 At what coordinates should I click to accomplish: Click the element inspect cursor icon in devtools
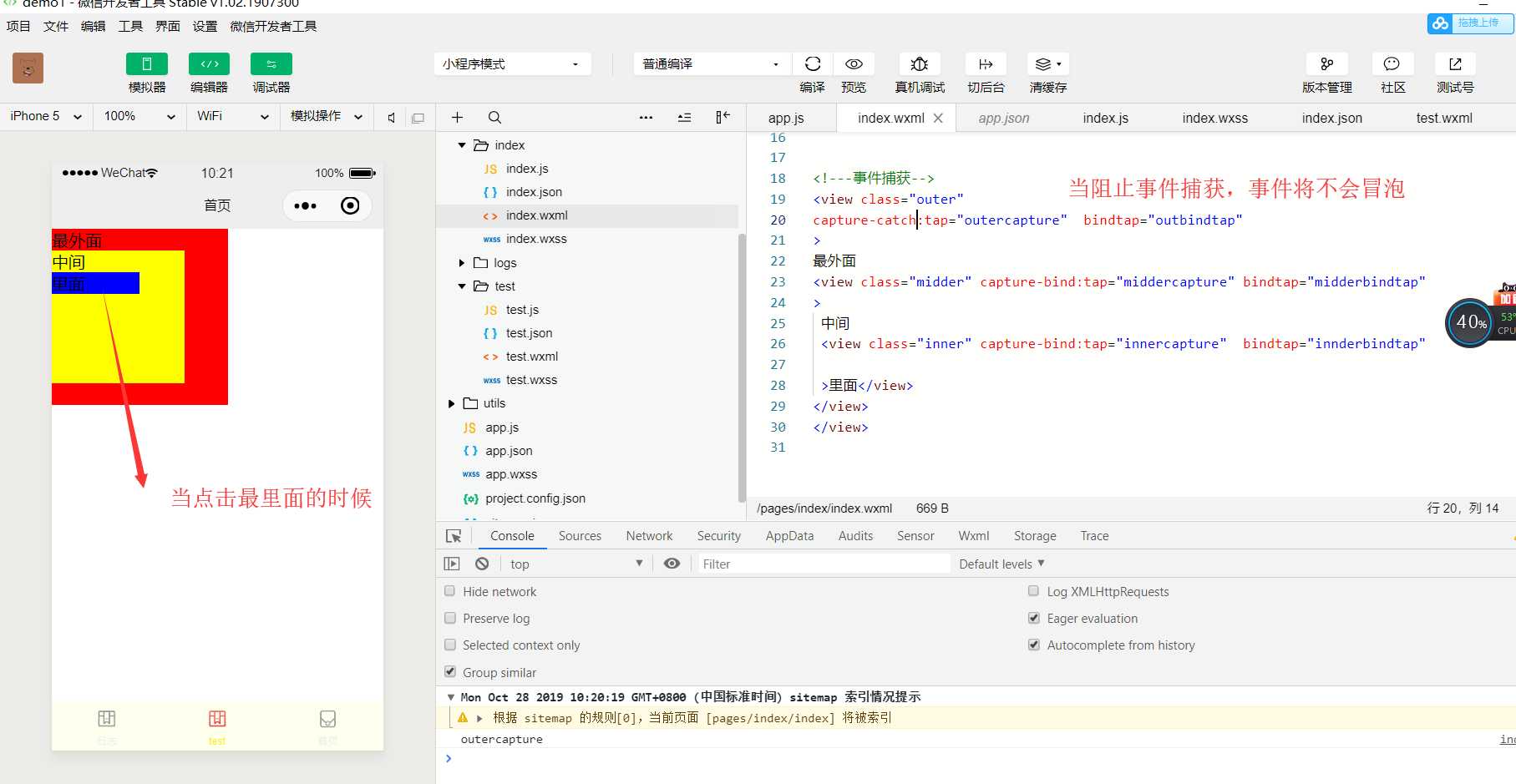pyautogui.click(x=454, y=536)
